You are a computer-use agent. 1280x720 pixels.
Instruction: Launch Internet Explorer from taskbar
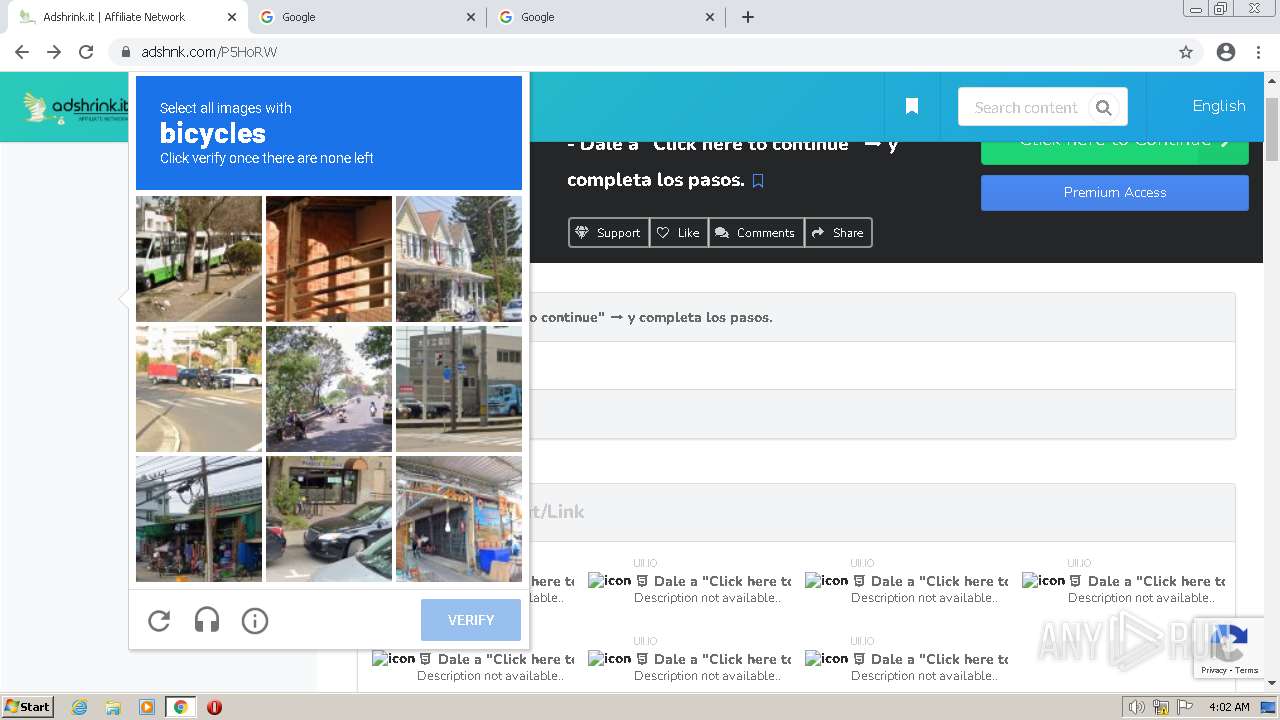pyautogui.click(x=80, y=707)
